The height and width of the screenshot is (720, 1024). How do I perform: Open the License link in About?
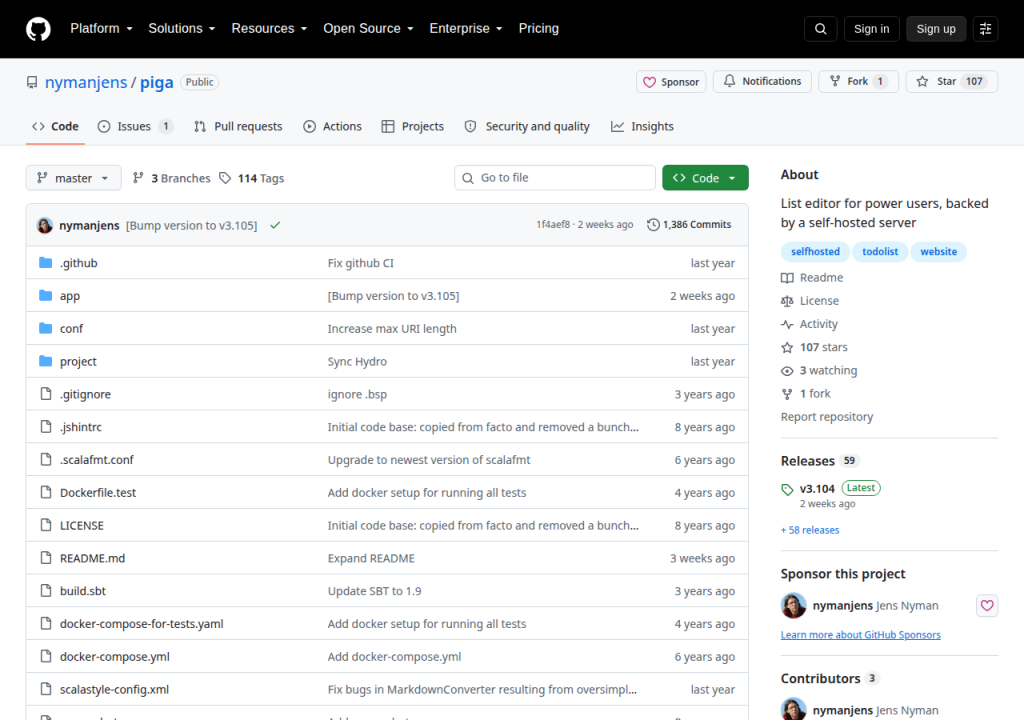(x=810, y=301)
